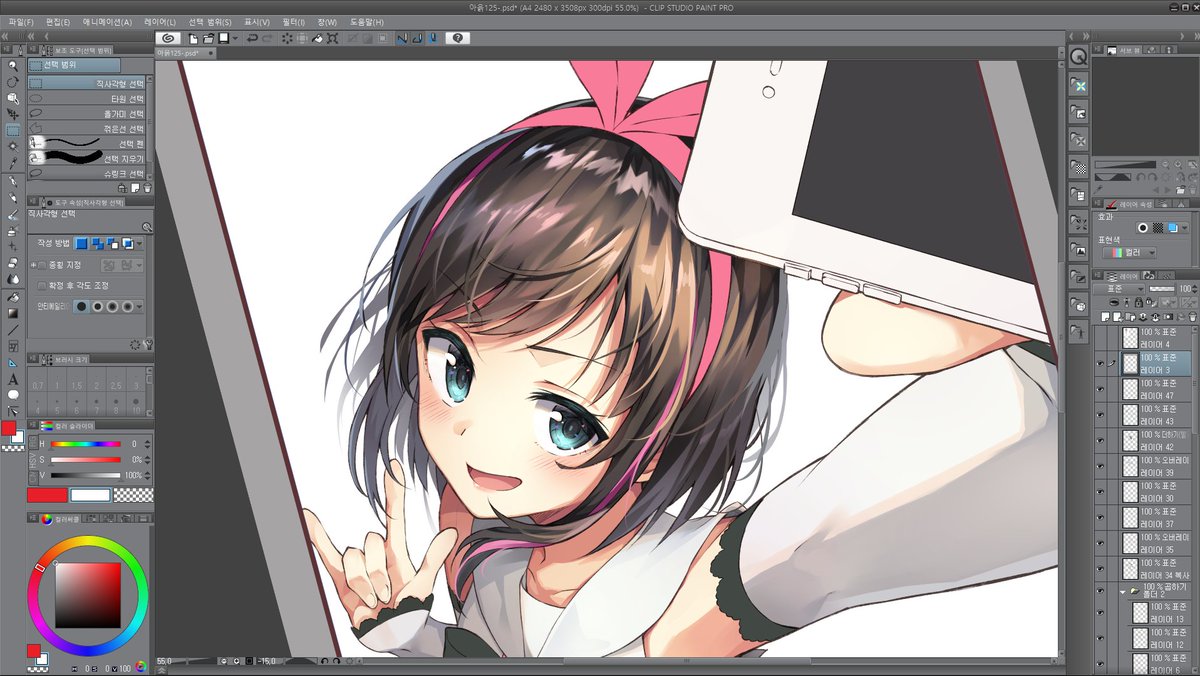Viewport: 1200px width, 676px height.
Task: Select the Pen tool in the toolbar
Action: point(12,182)
